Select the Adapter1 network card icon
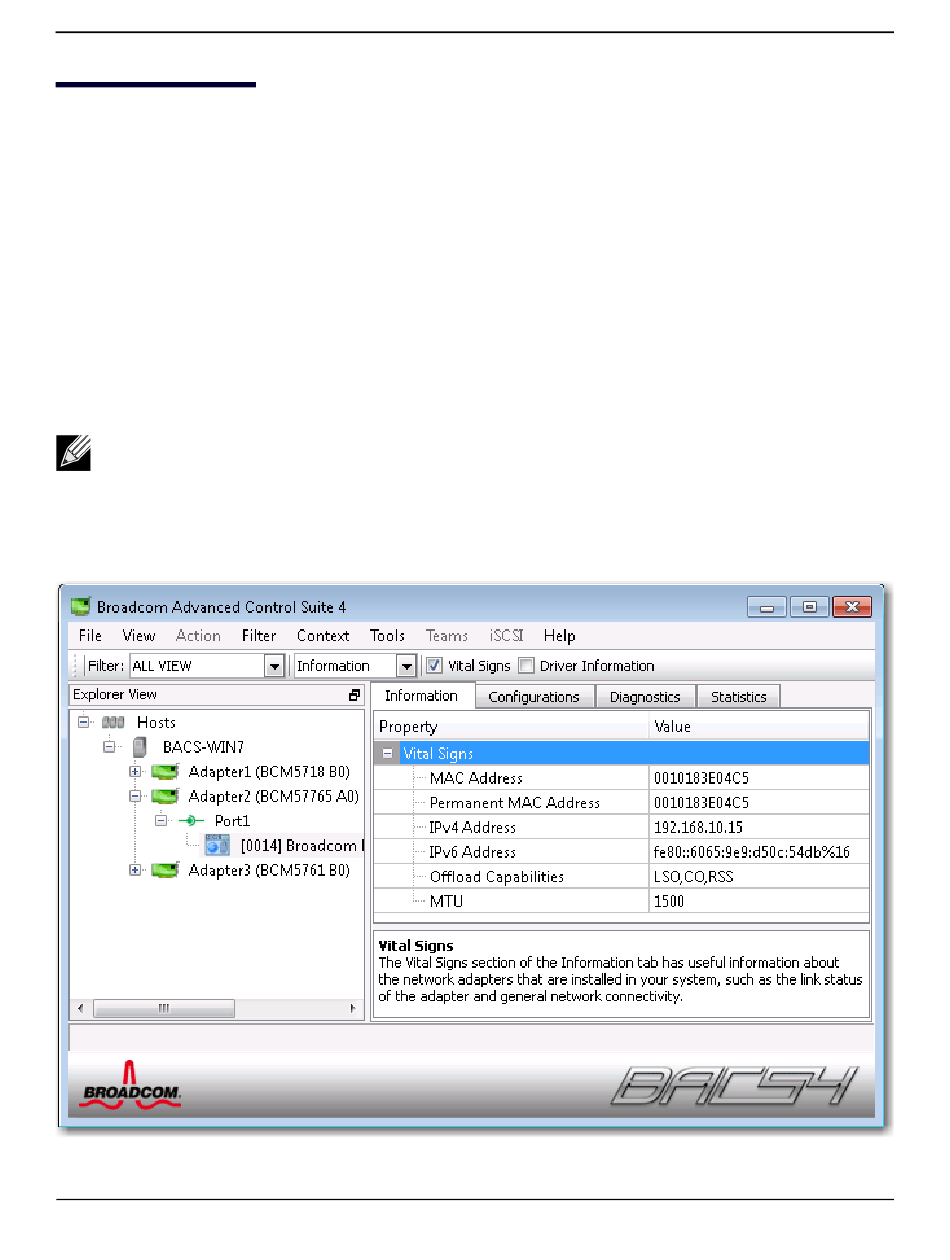The height and width of the screenshot is (1260, 950). [165, 771]
